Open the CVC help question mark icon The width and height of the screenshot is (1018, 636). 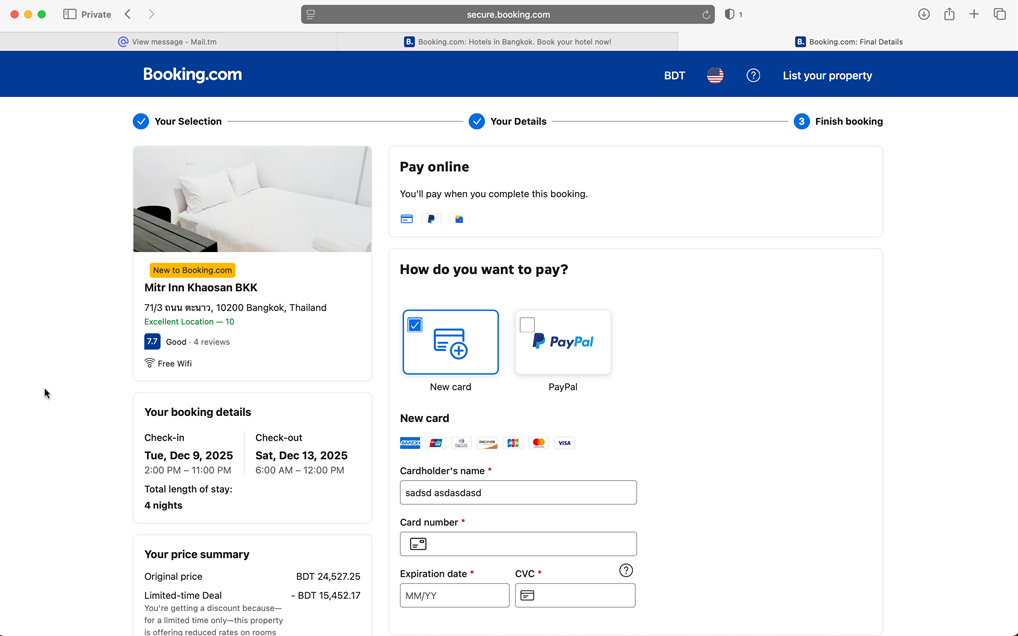626,570
